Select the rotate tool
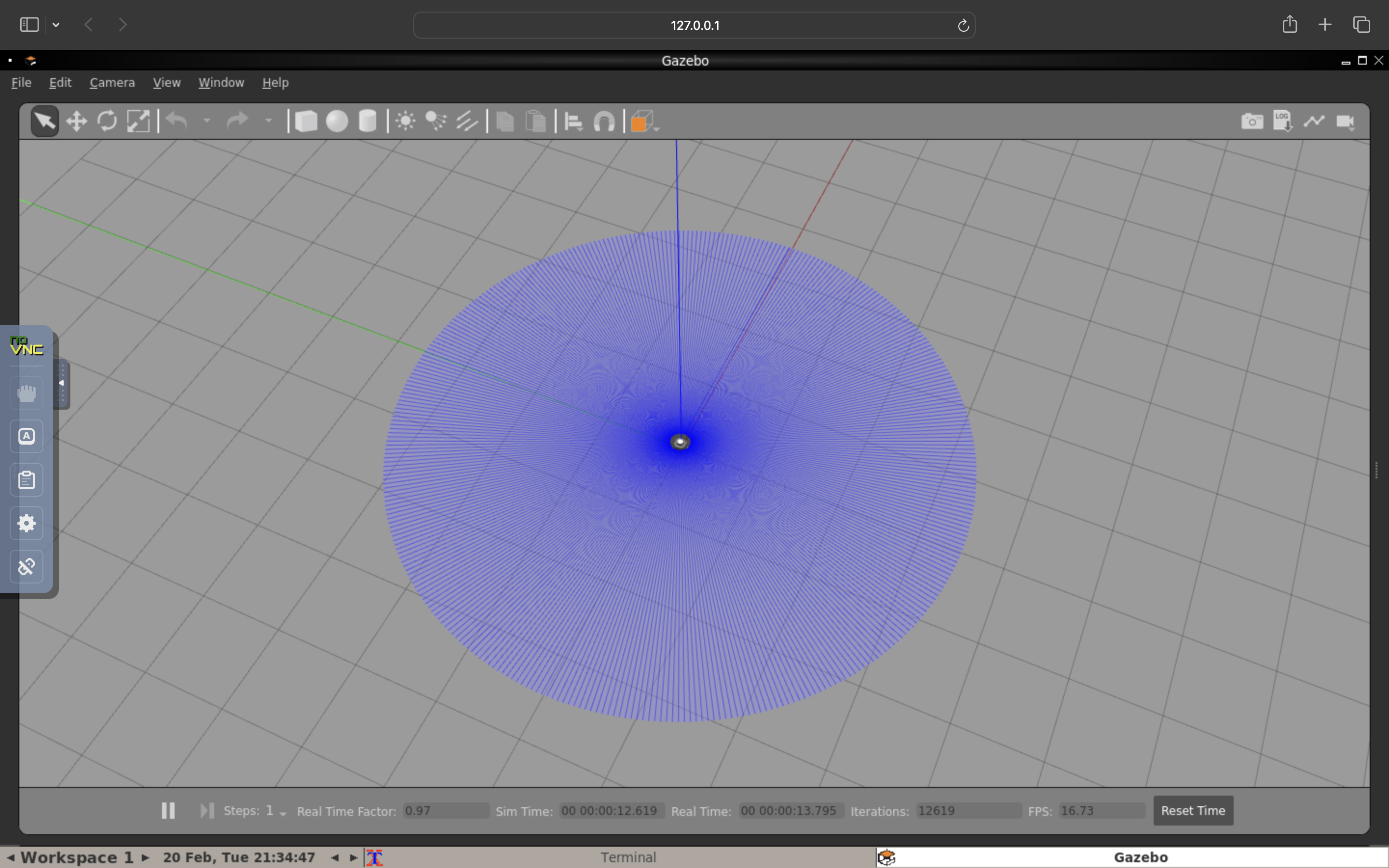The height and width of the screenshot is (868, 1389). [107, 121]
